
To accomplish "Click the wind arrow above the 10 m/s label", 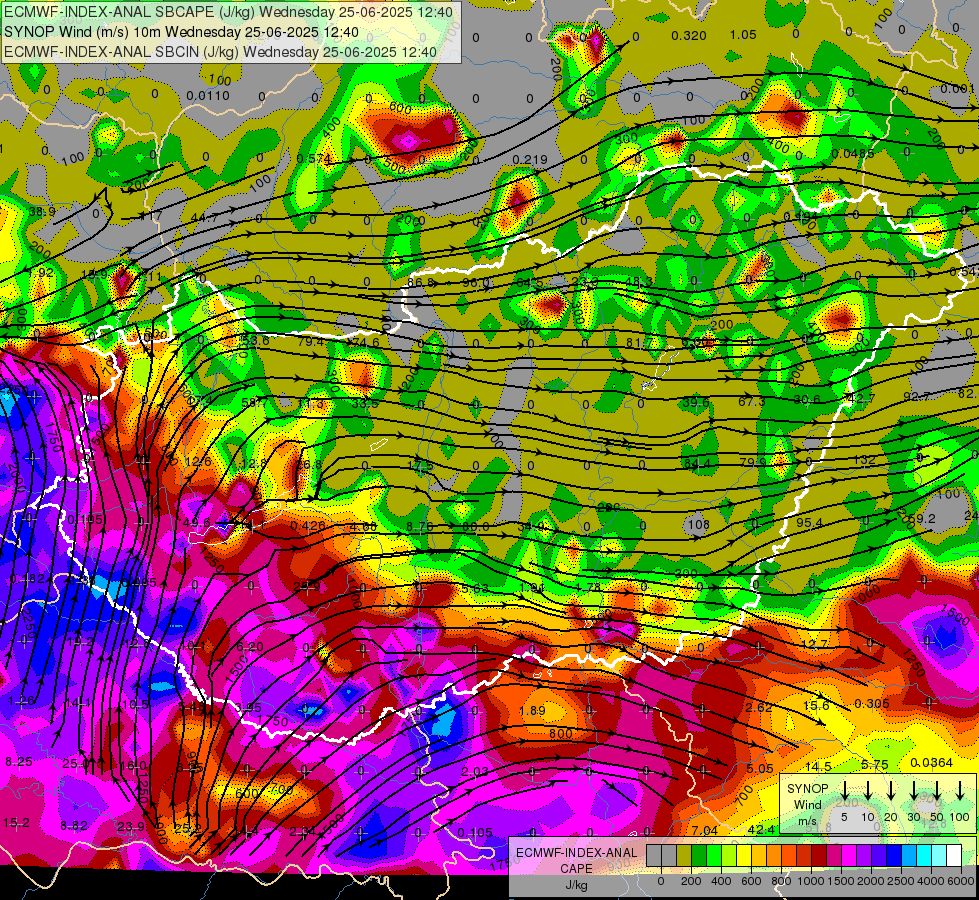I will pyautogui.click(x=868, y=790).
